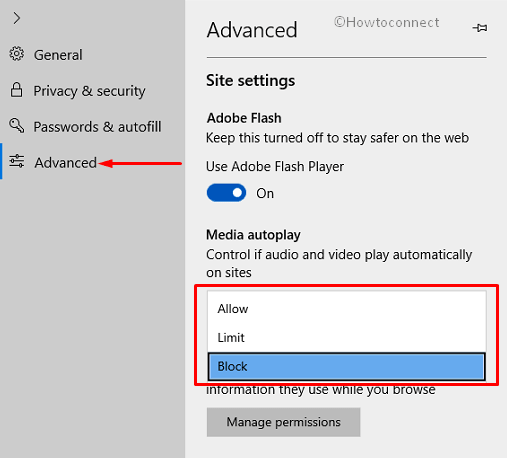Image resolution: width=507 pixels, height=458 pixels.
Task: Click the Privacy & security lock icon
Action: point(16,90)
